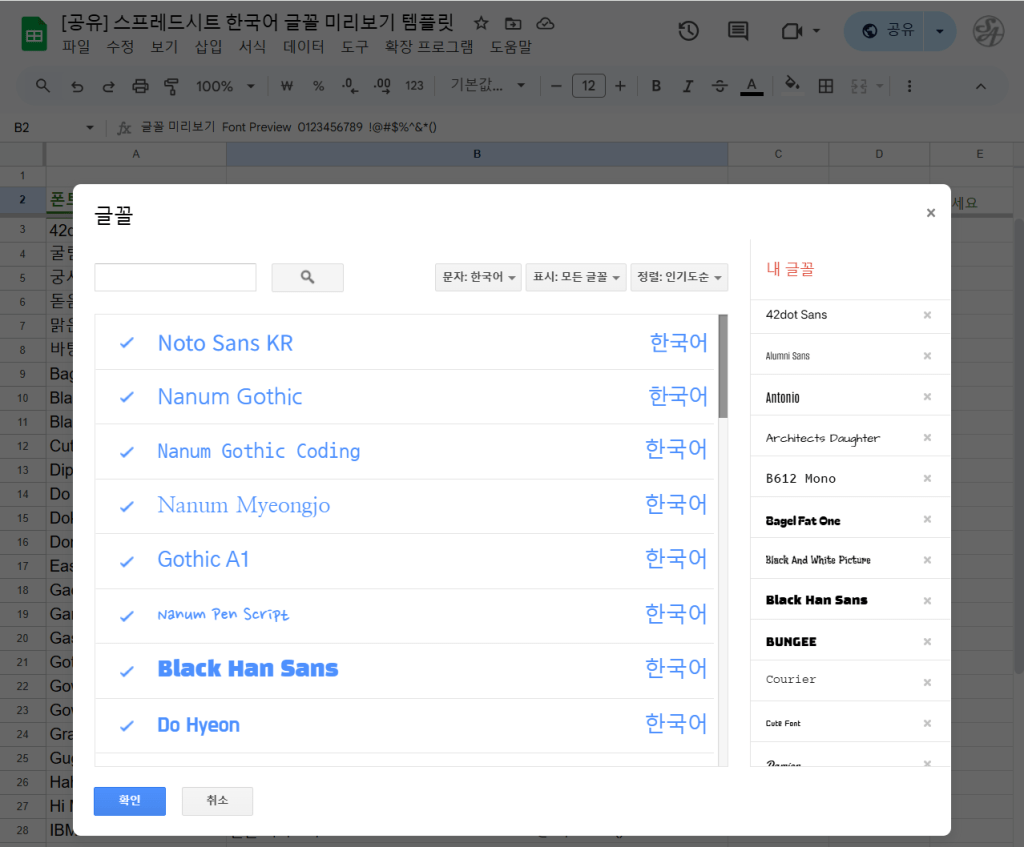
Task: Click the 취소 cancel button
Action: [x=217, y=801]
